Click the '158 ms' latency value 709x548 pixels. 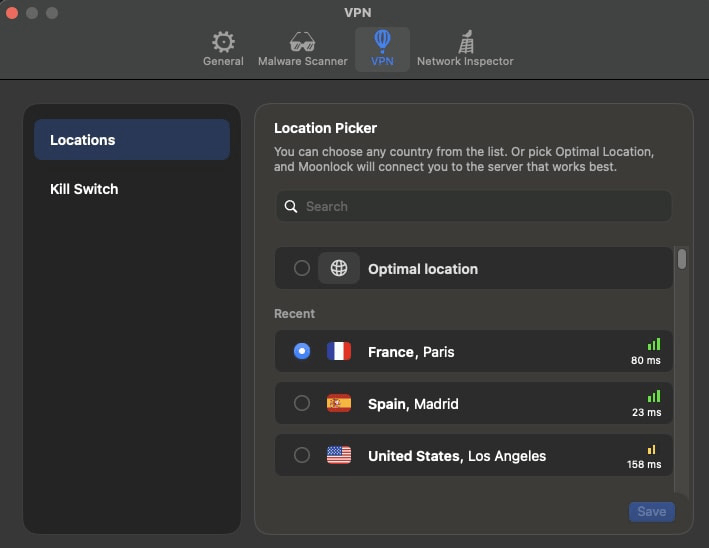(644, 465)
